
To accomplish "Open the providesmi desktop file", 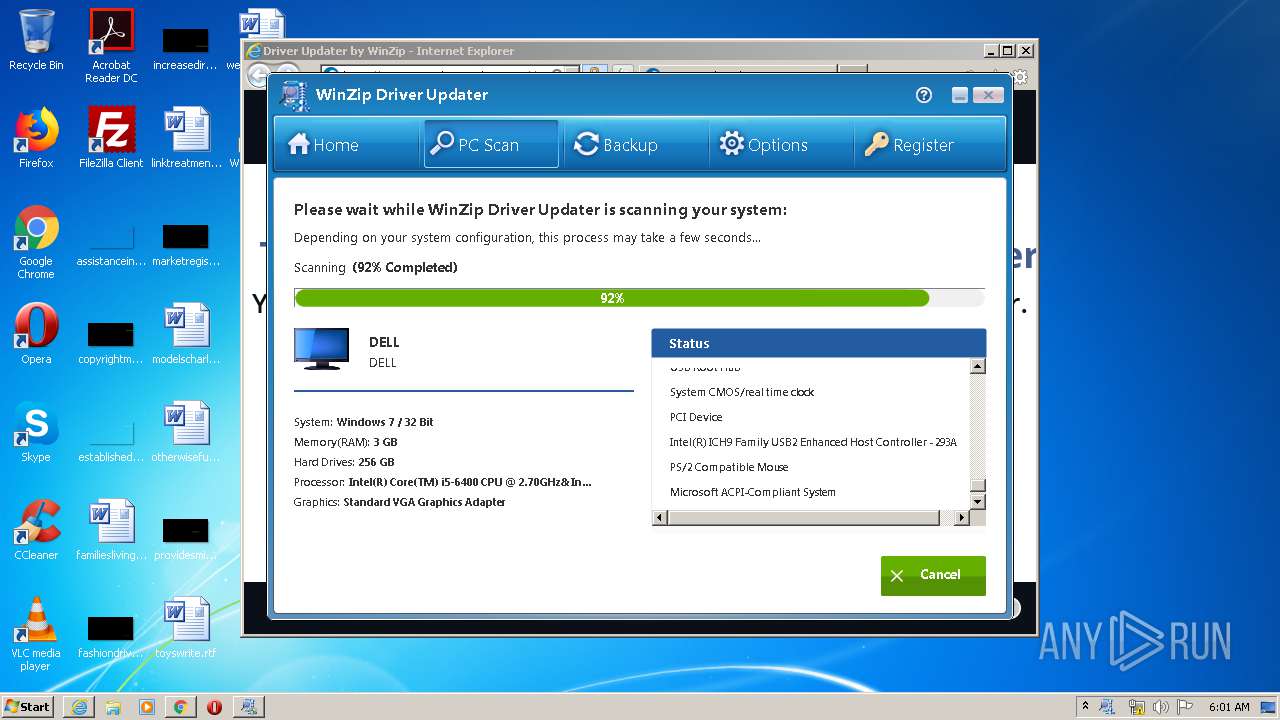I will click(186, 537).
